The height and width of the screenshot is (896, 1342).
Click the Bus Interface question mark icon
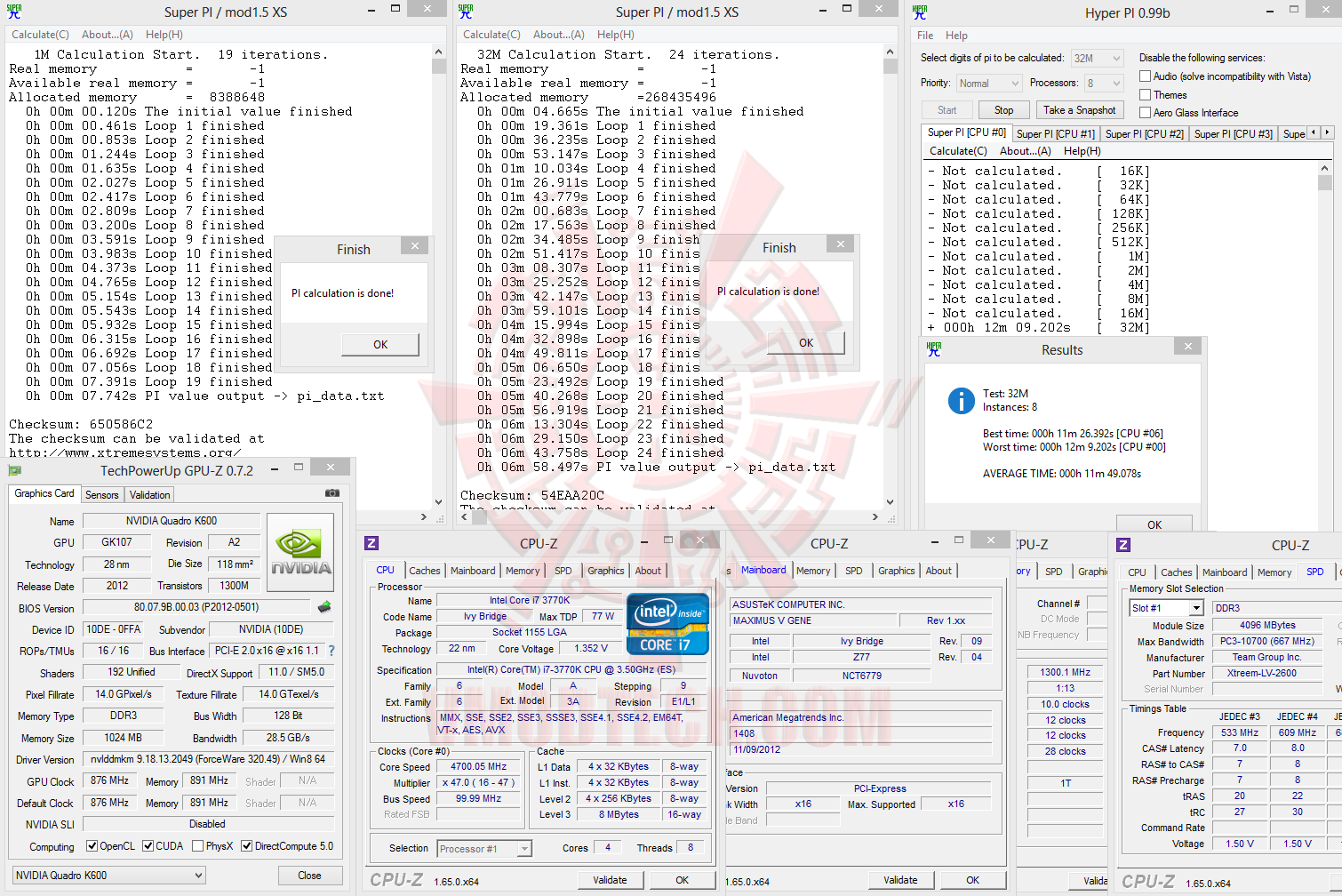click(332, 651)
